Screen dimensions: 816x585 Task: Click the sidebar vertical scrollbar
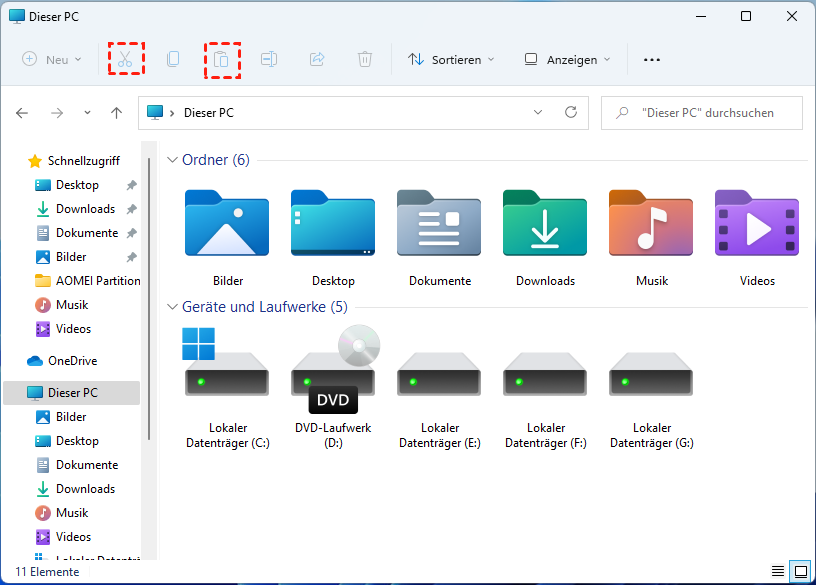tap(149, 299)
